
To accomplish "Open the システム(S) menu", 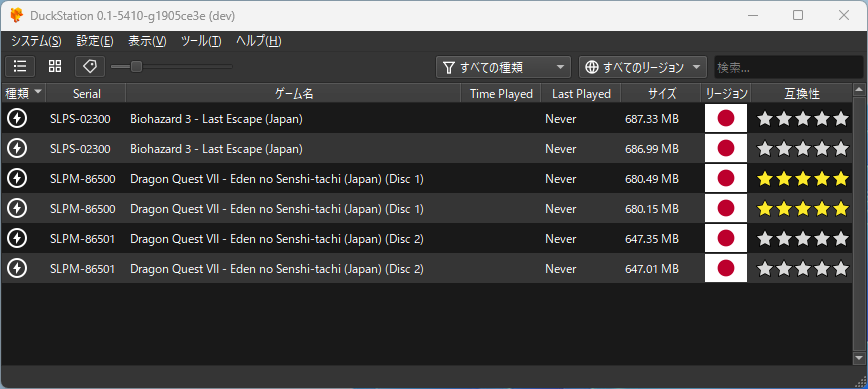I will [36, 41].
